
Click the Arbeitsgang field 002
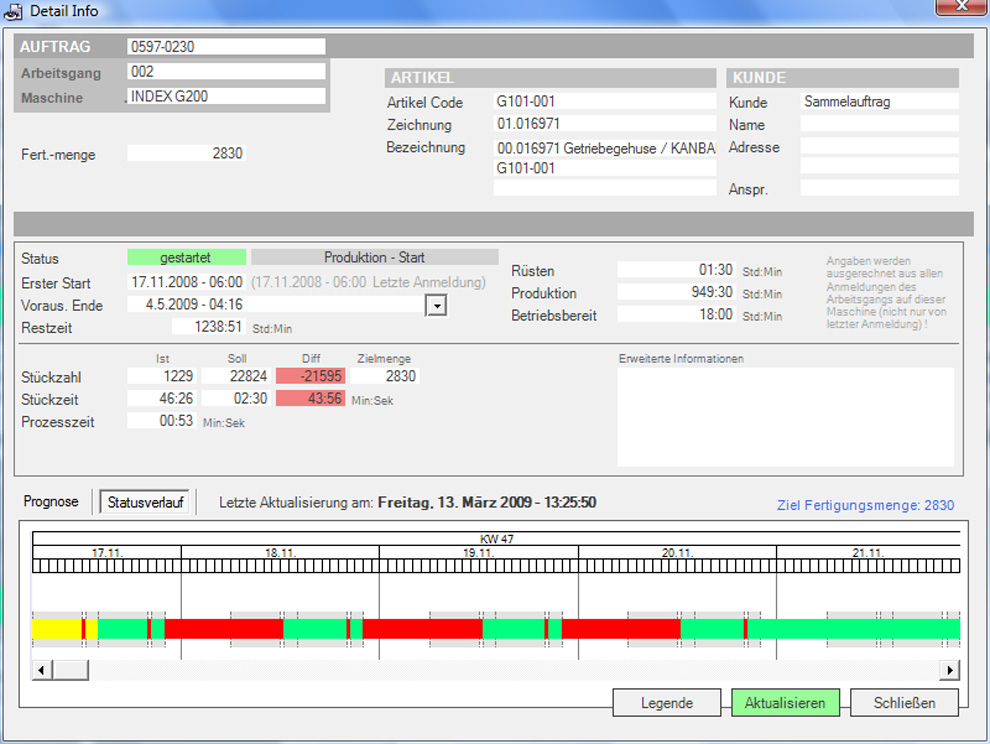click(x=227, y=71)
